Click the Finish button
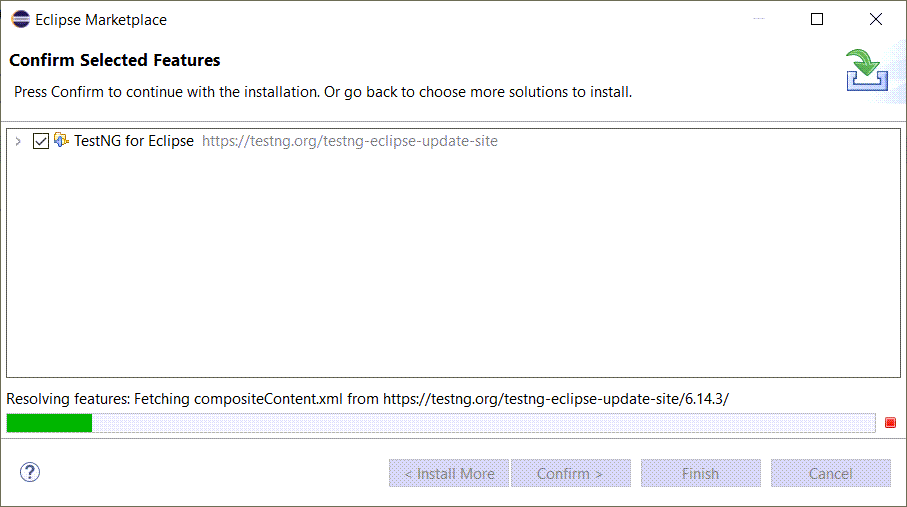 (x=700, y=473)
